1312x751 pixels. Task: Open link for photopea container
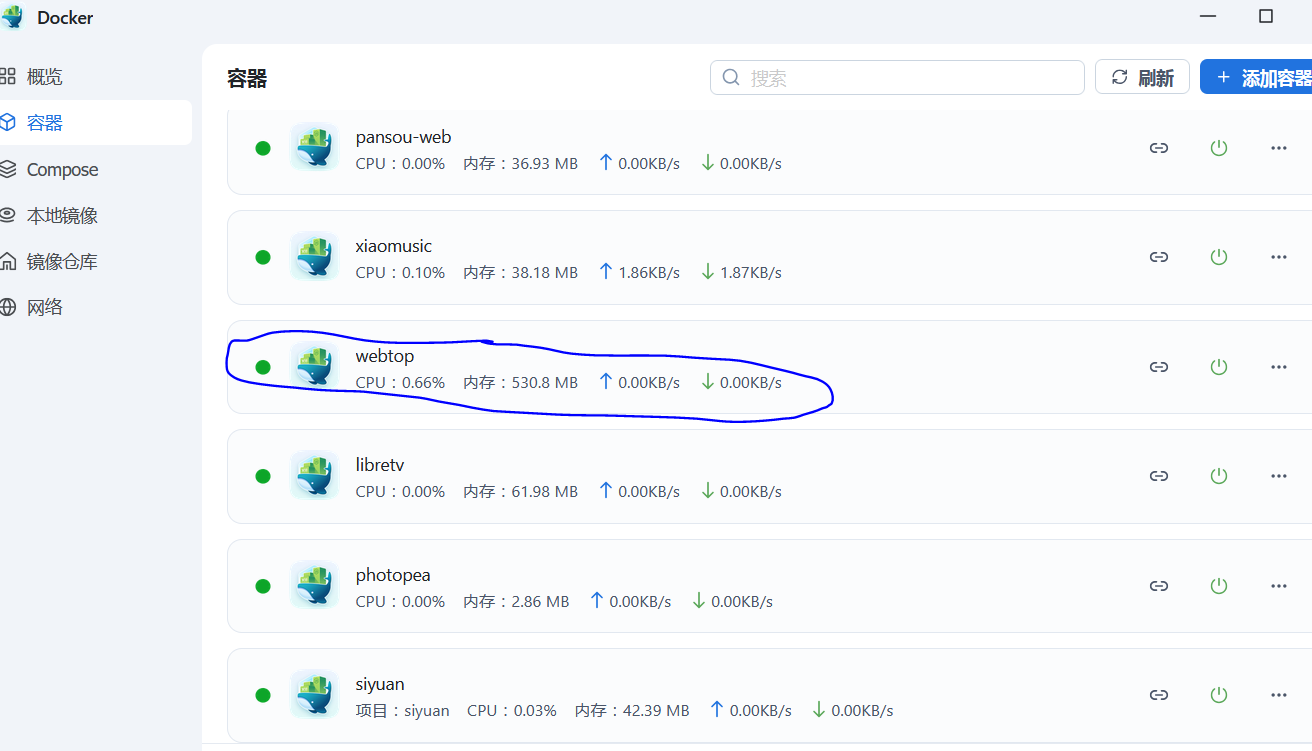pos(1159,586)
